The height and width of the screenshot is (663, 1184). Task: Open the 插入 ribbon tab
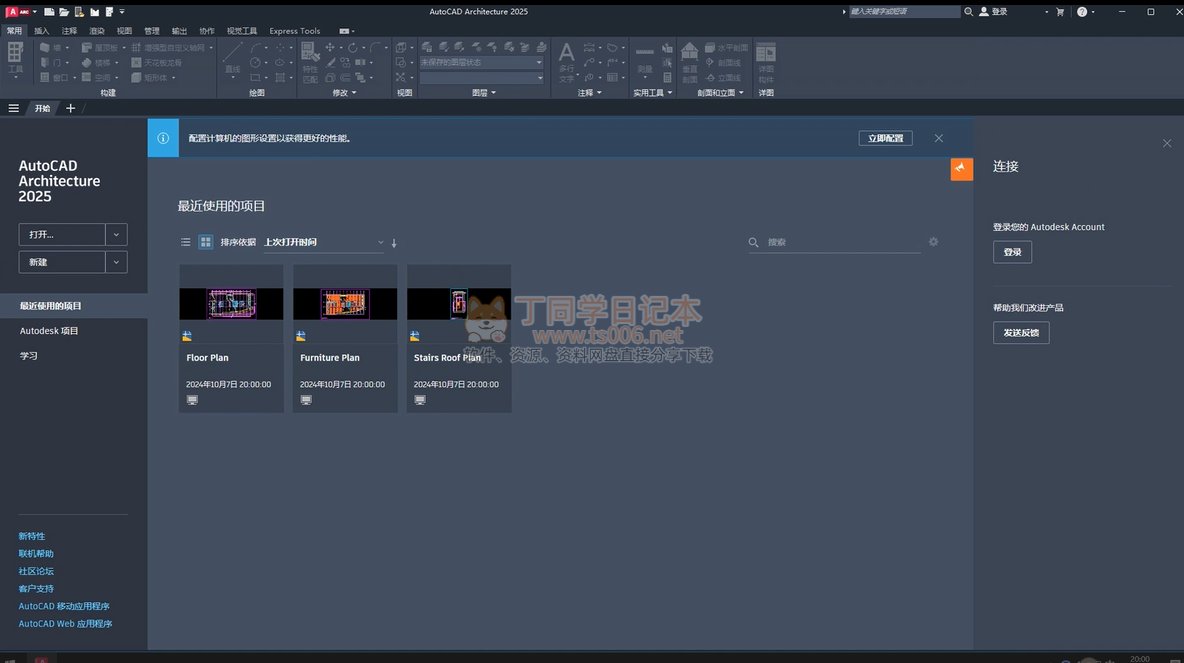point(41,31)
